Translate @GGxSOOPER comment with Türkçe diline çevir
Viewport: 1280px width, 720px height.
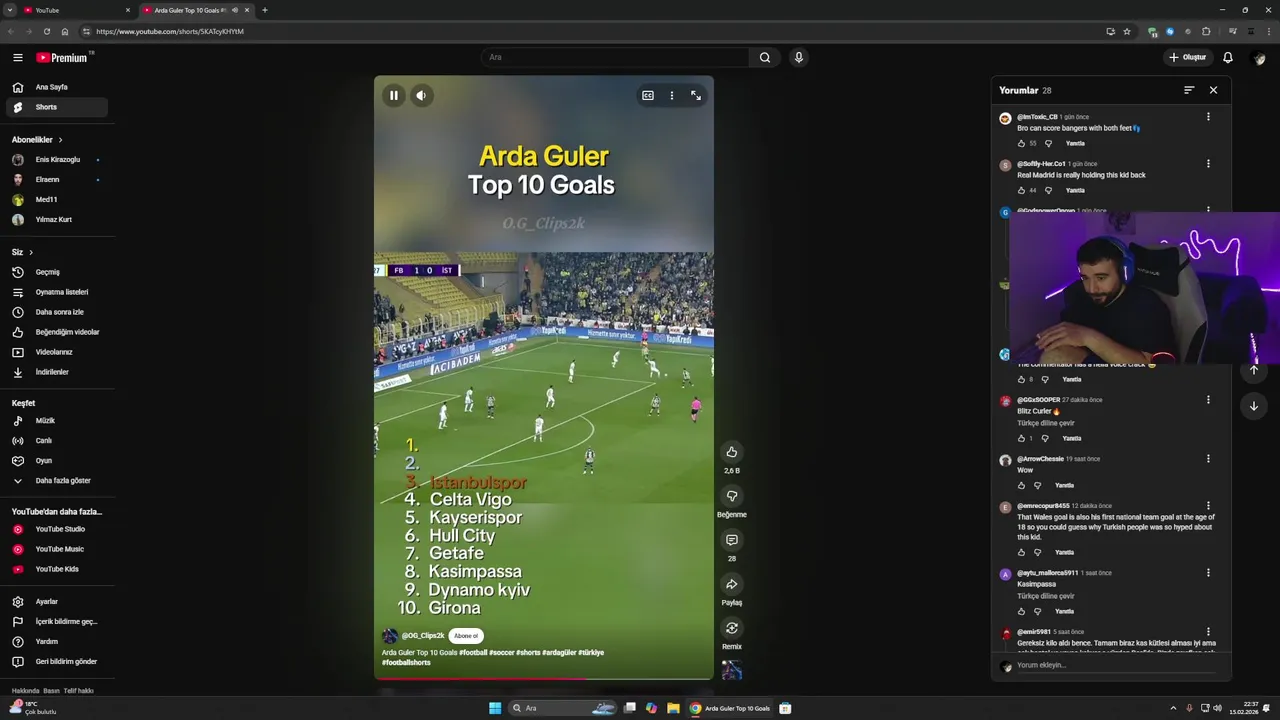pyautogui.click(x=1045, y=423)
